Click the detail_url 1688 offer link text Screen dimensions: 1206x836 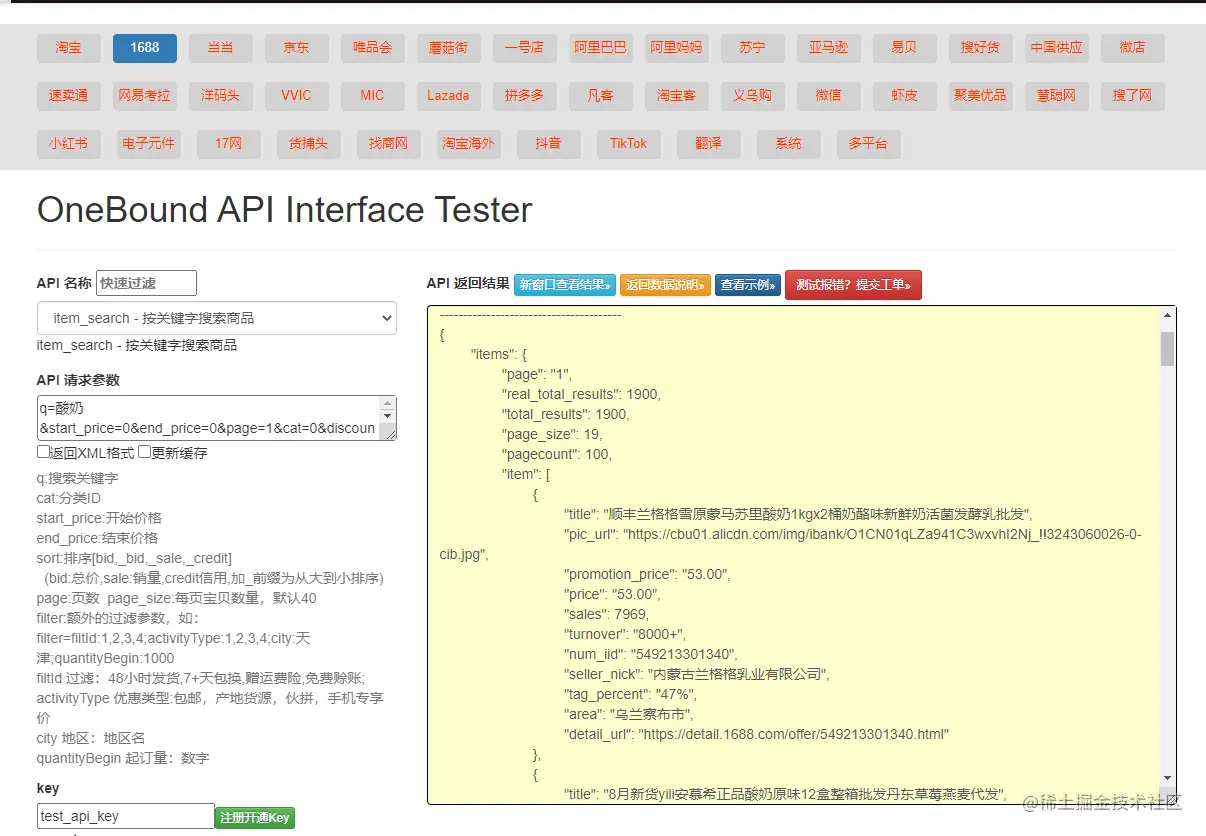point(756,734)
